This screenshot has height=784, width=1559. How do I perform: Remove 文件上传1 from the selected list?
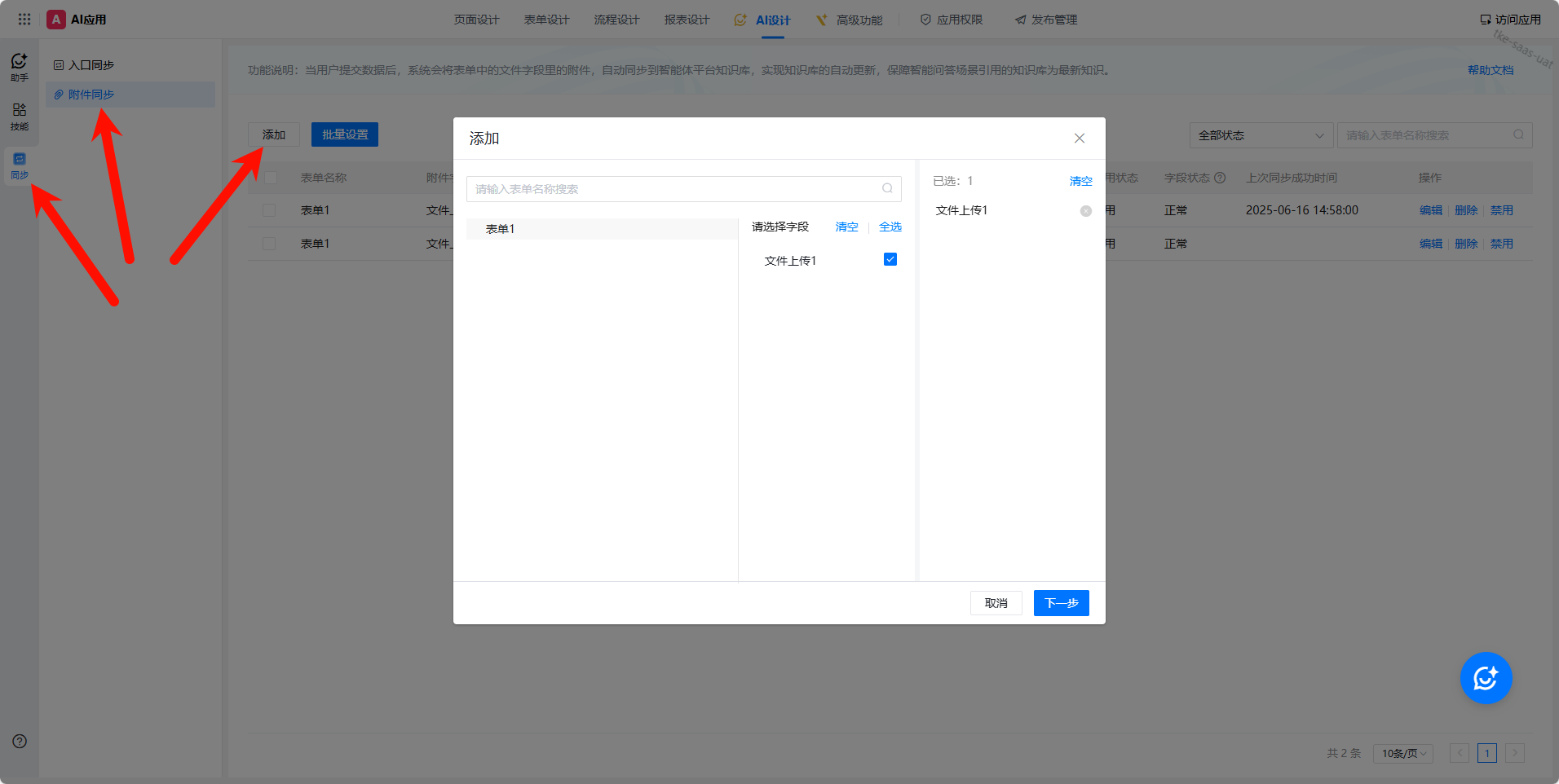pyautogui.click(x=1085, y=211)
